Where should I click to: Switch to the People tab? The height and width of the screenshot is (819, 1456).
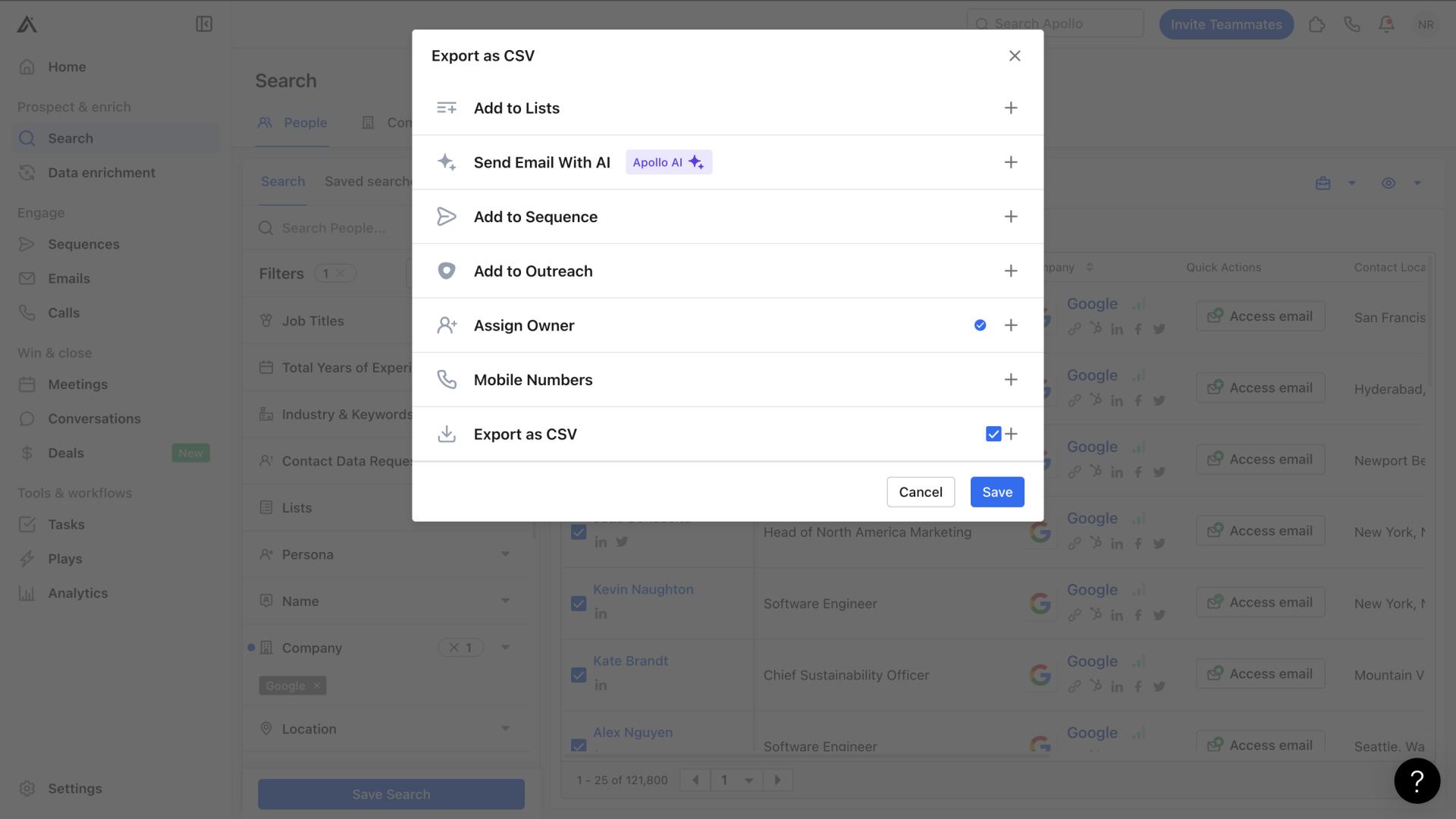tap(305, 122)
